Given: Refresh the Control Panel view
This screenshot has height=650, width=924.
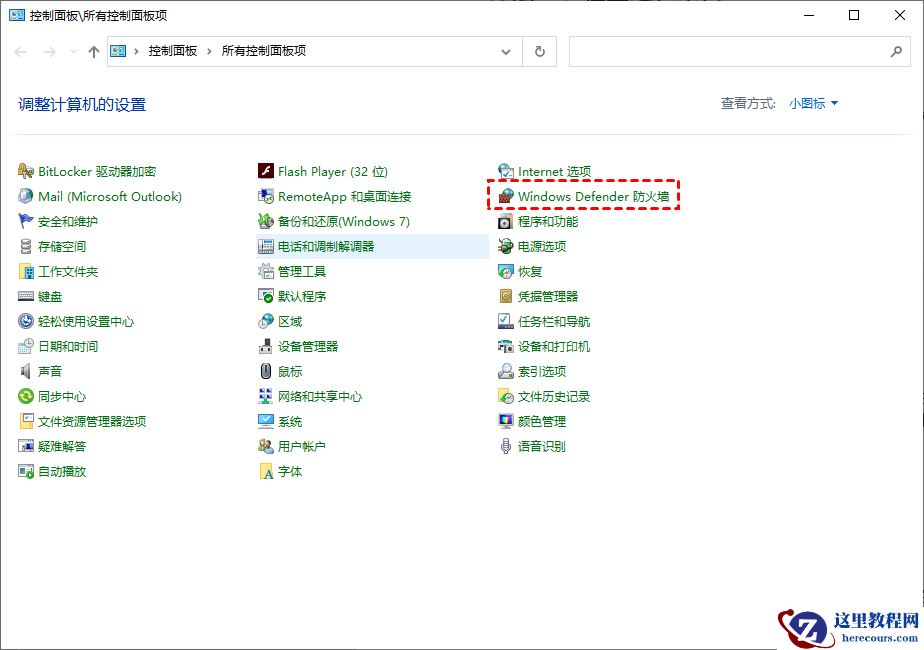Looking at the screenshot, I should click(x=539, y=51).
